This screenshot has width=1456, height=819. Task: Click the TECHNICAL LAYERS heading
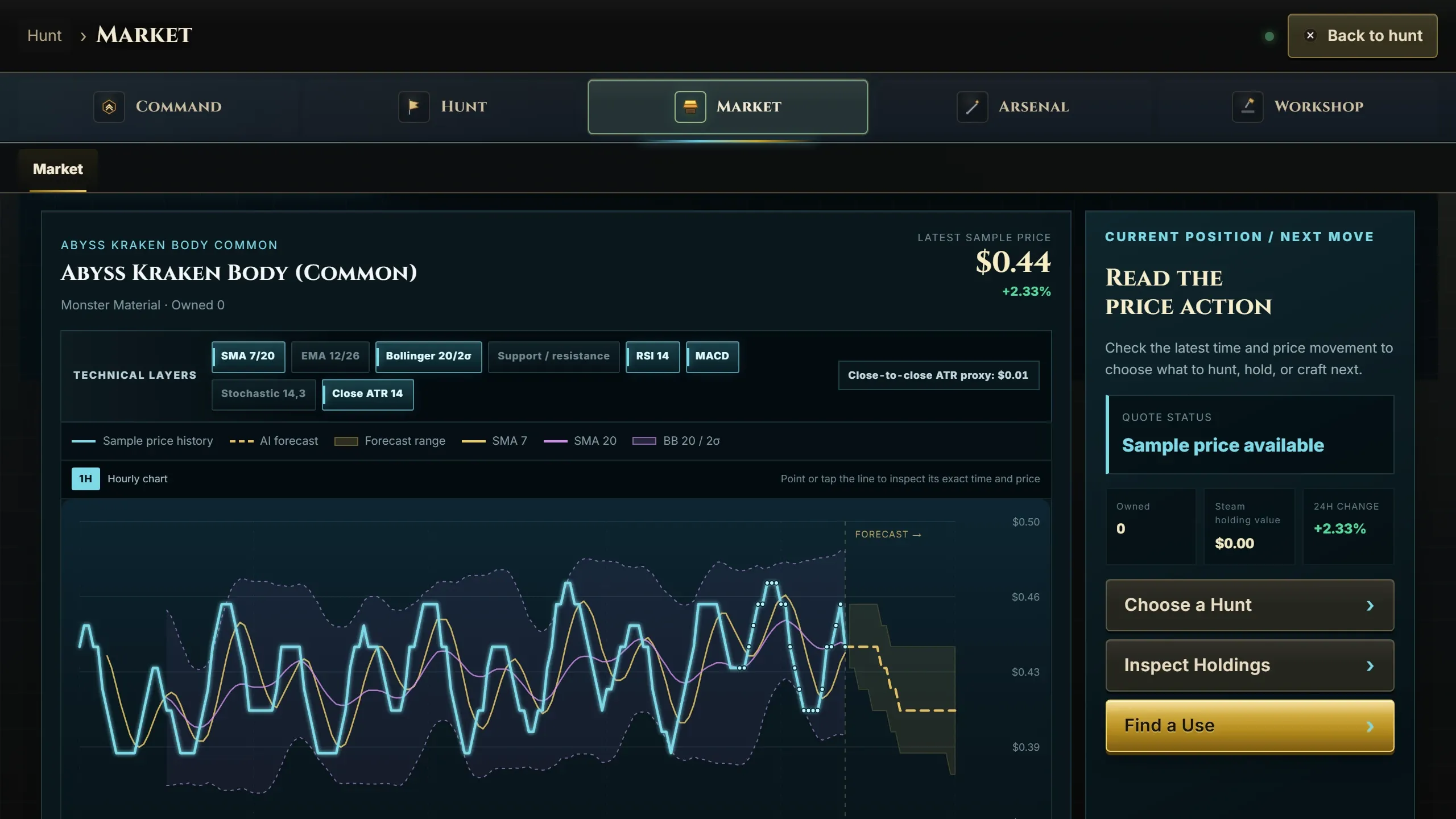[135, 375]
